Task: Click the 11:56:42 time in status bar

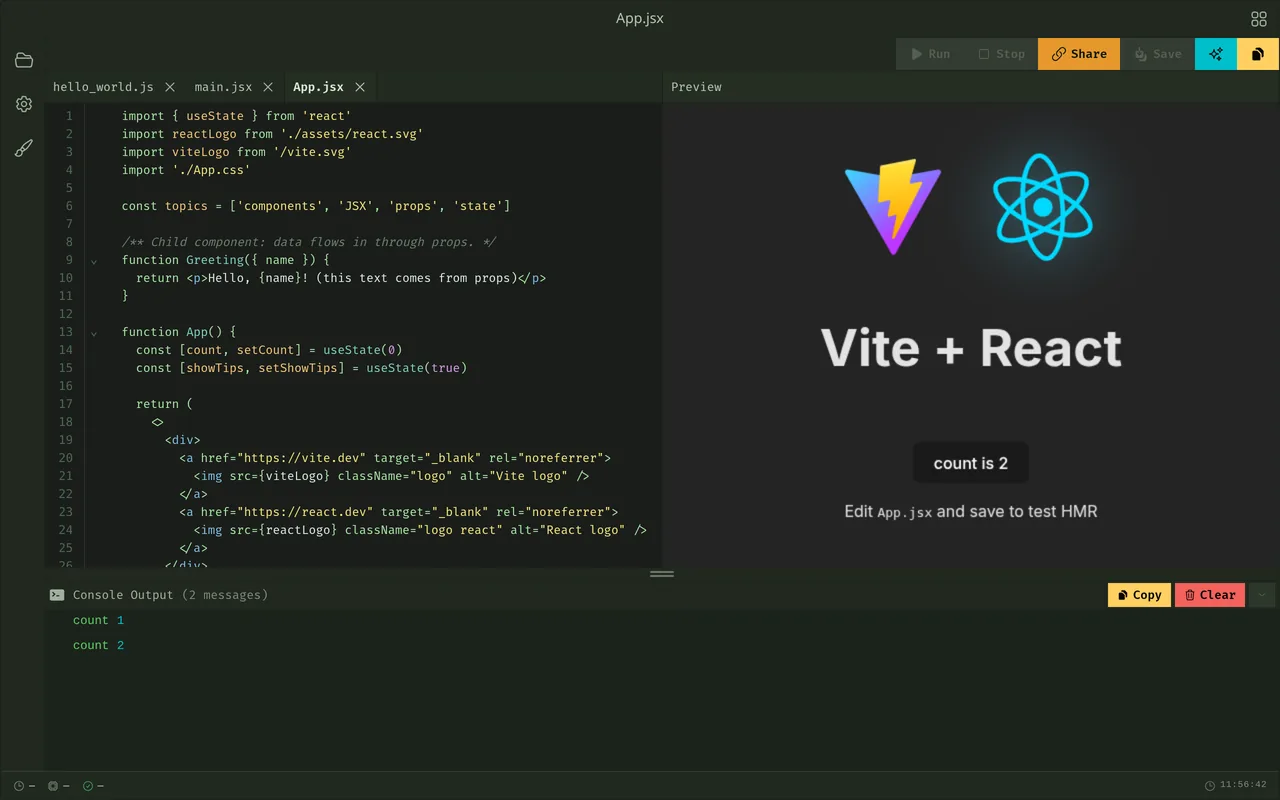Action: pos(1243,786)
